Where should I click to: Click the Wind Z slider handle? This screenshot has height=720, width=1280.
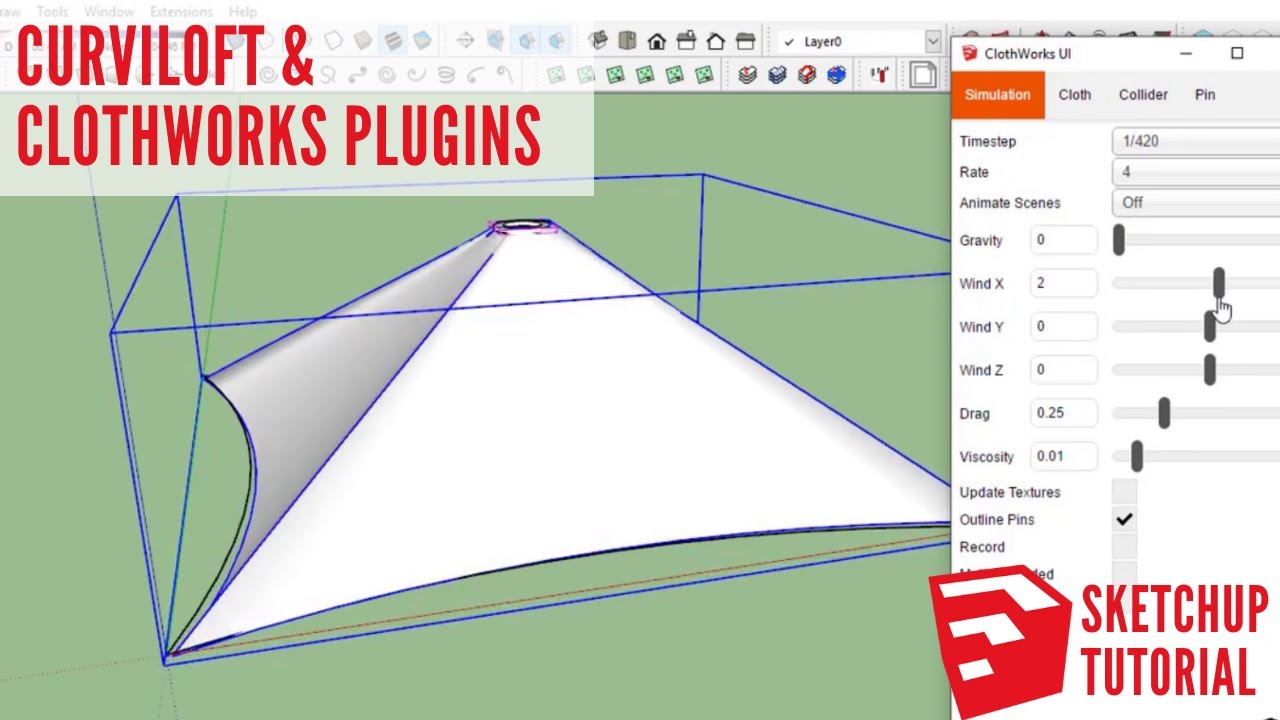tap(1210, 370)
